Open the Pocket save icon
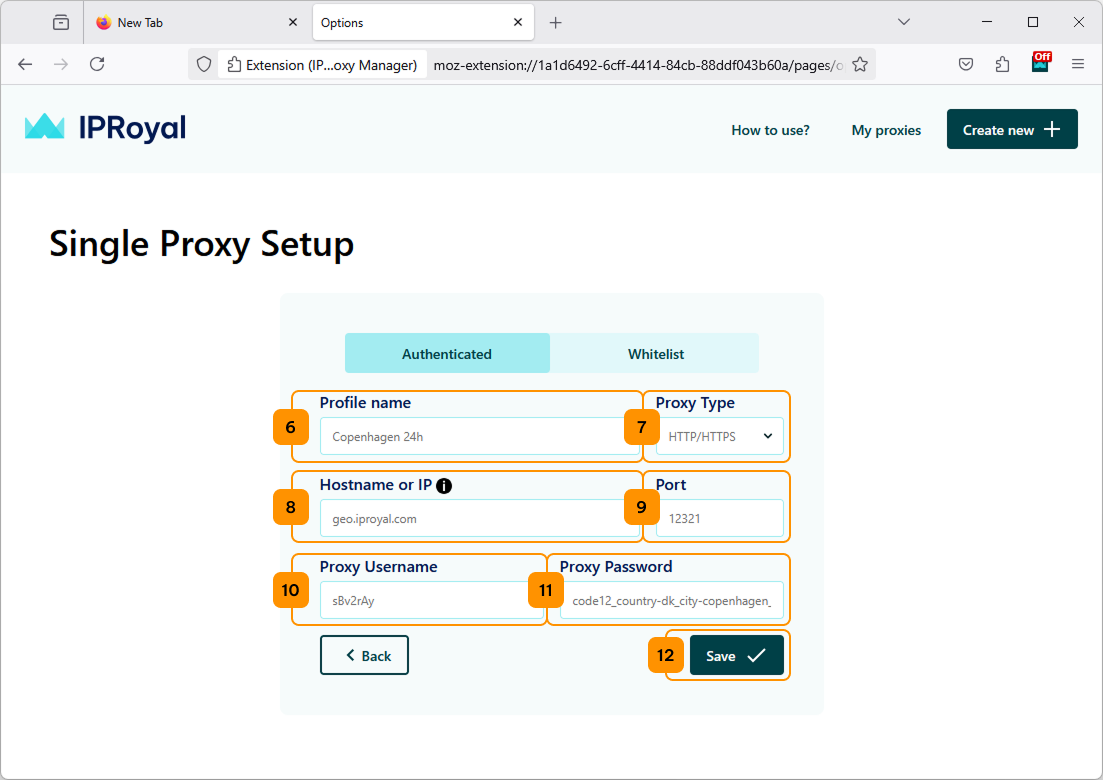The width and height of the screenshot is (1103, 780). tap(966, 65)
